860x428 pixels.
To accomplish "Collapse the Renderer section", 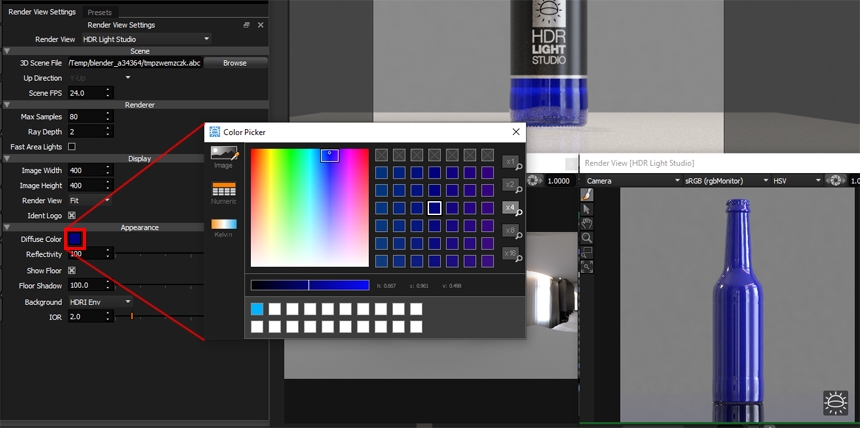I will point(7,104).
